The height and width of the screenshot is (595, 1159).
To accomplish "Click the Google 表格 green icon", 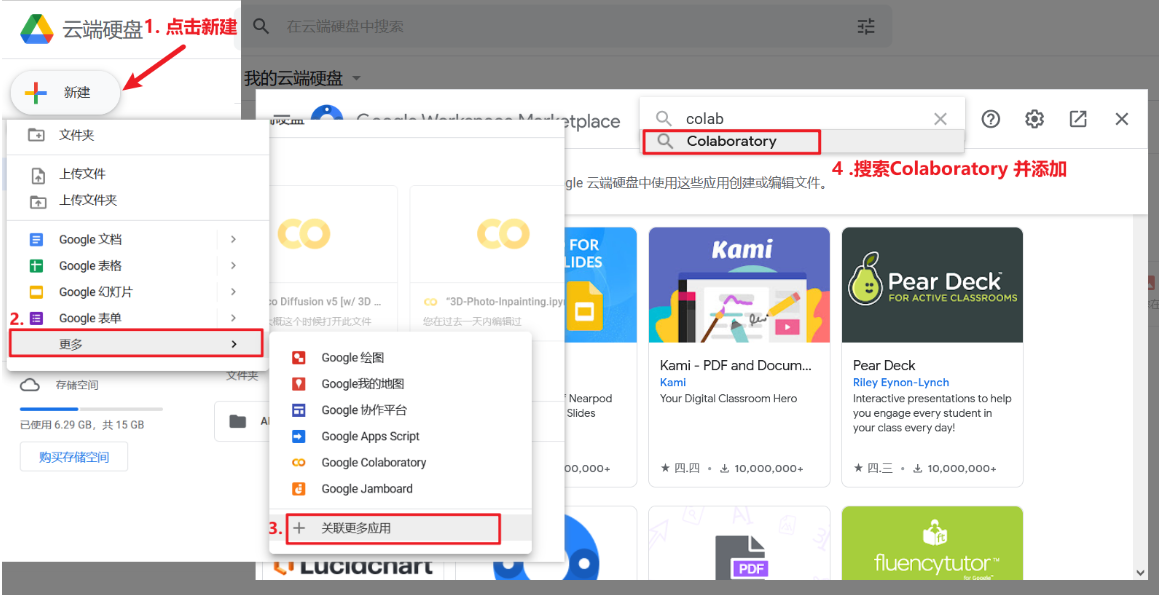I will point(36,265).
